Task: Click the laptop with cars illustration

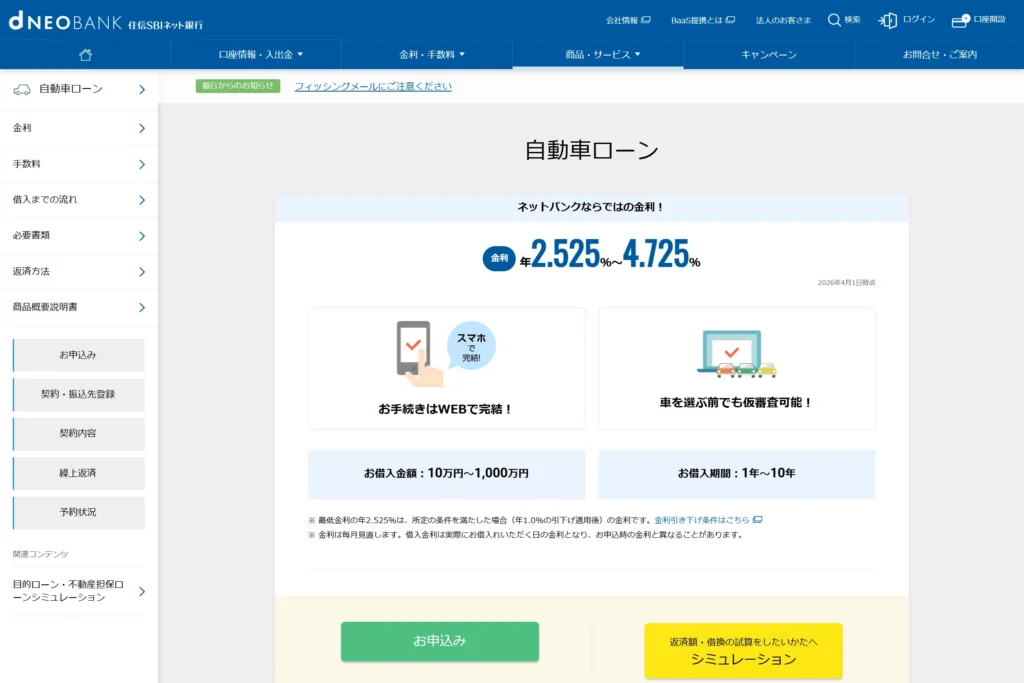Action: [x=736, y=354]
